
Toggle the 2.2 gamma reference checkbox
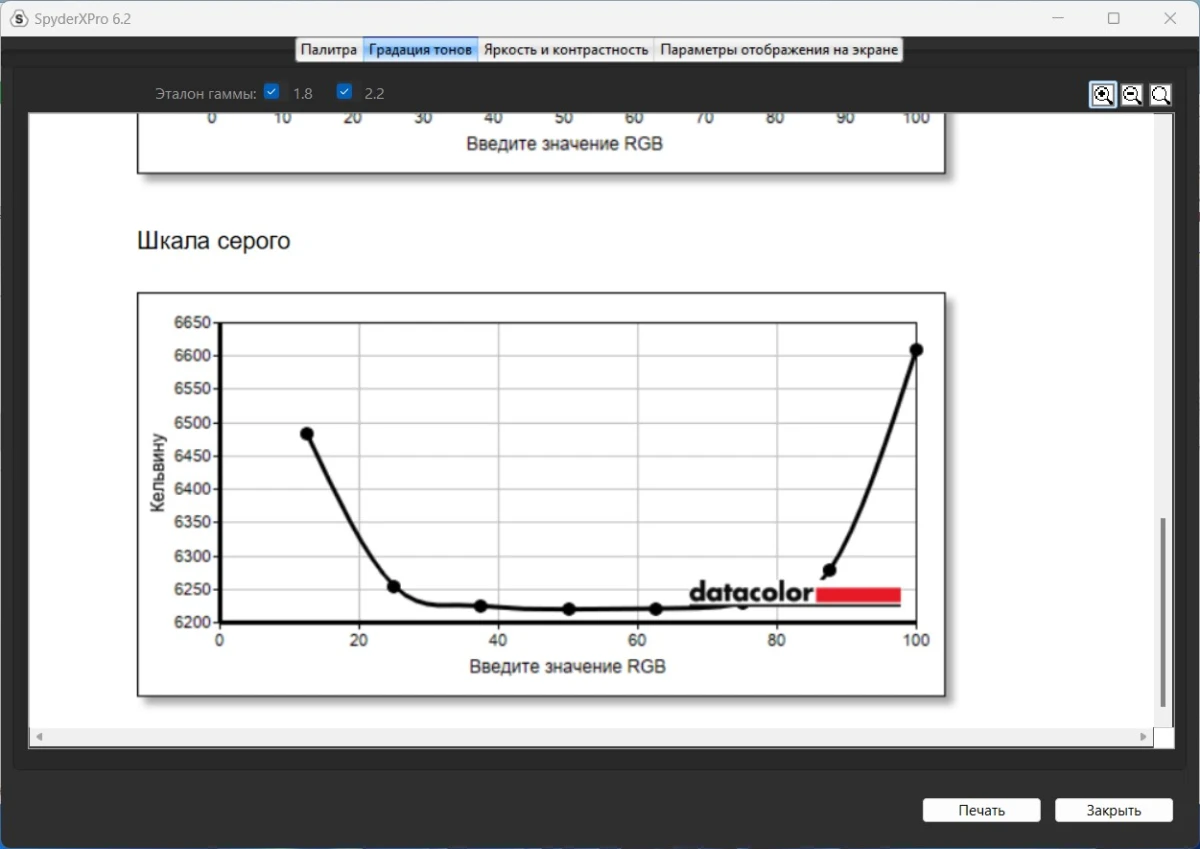(x=345, y=92)
